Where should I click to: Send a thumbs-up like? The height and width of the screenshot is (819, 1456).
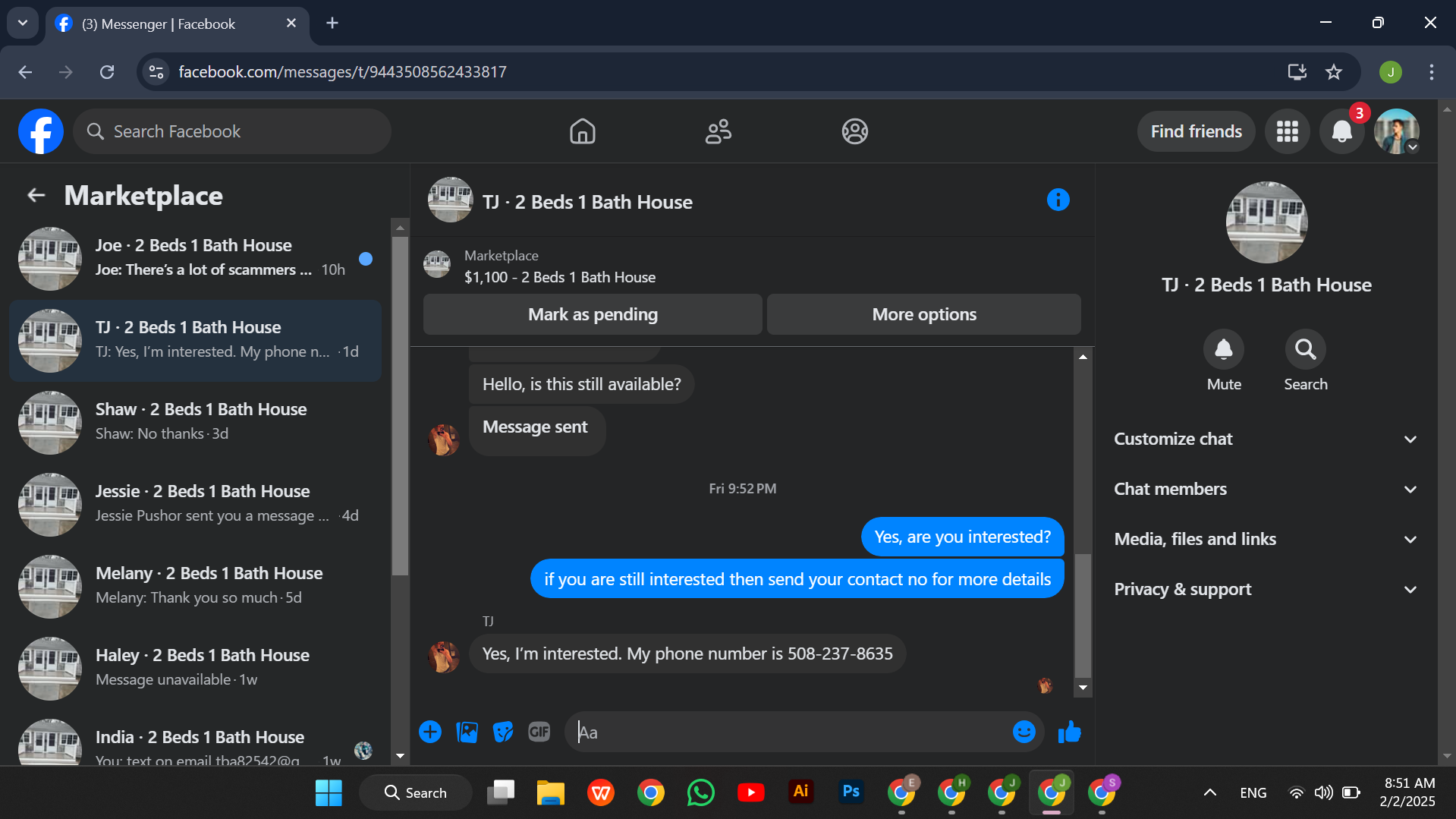[1069, 732]
